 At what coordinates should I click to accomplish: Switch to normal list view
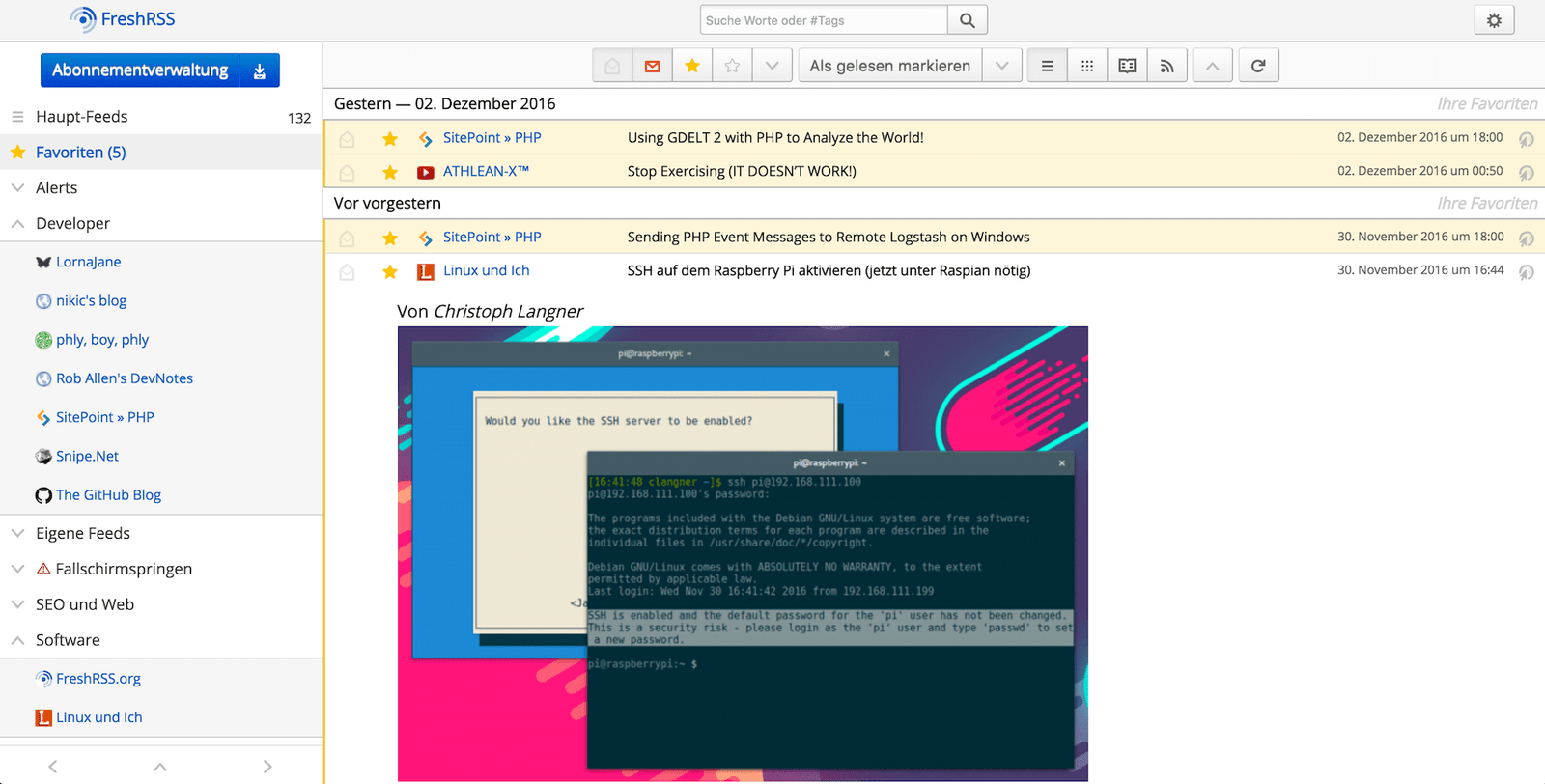1047,66
